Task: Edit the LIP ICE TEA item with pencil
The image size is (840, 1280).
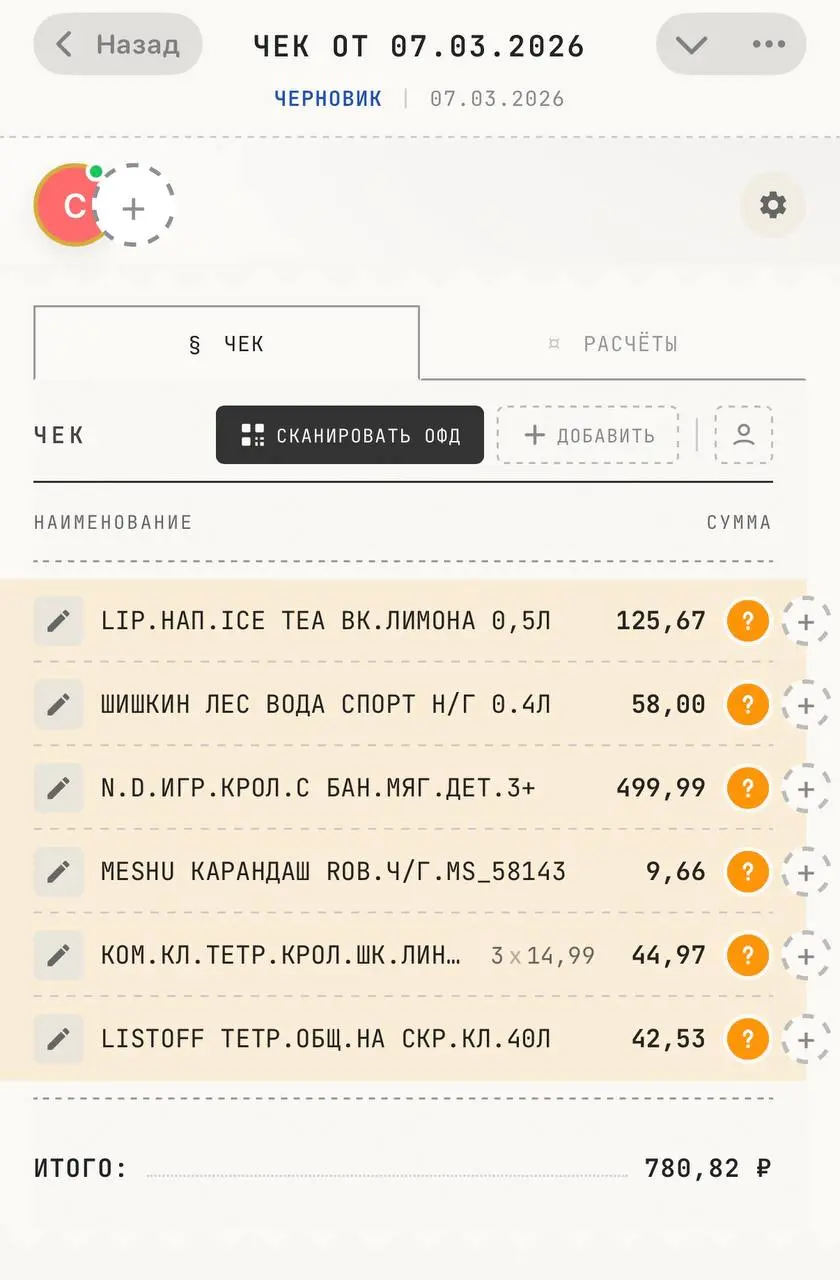Action: click(59, 621)
